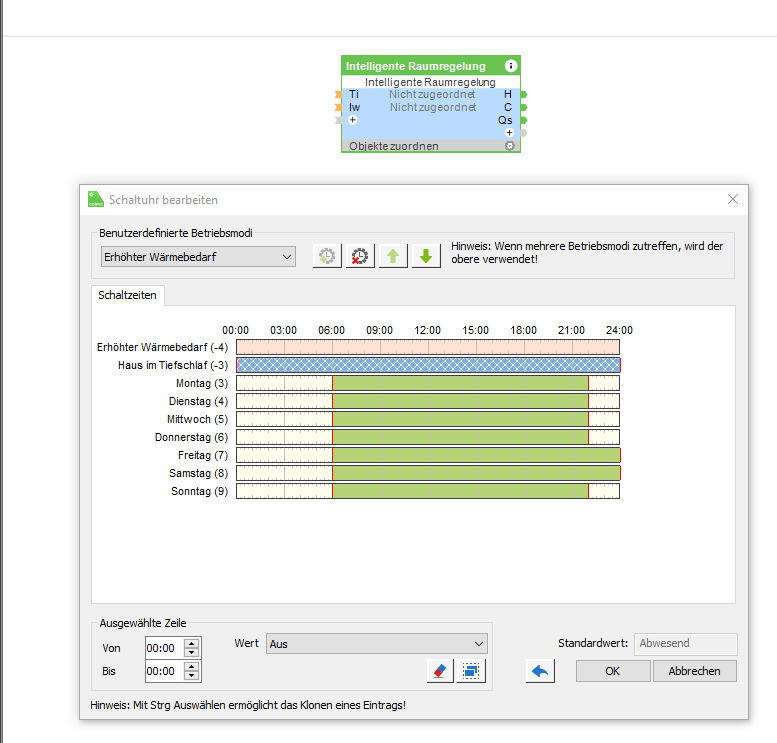This screenshot has width=777, height=743.
Task: Decrease the Von time with down arrow
Action: point(192,652)
